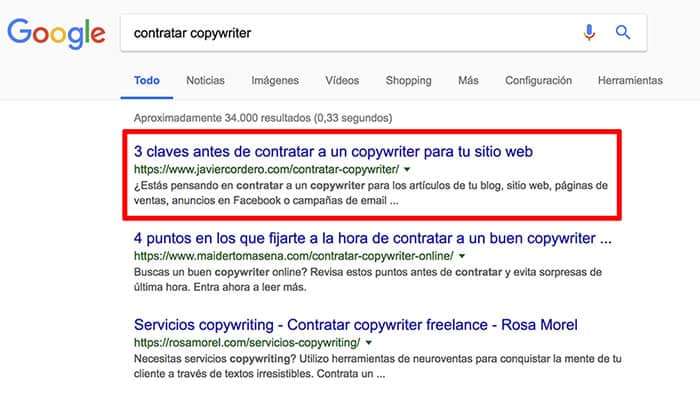Click the magnifying glass search icon

click(x=623, y=32)
